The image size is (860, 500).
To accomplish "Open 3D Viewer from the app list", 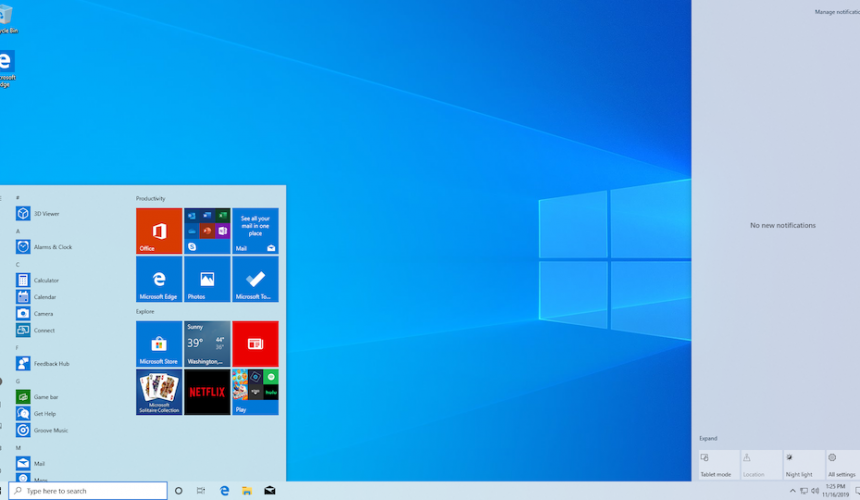I will [x=38, y=213].
